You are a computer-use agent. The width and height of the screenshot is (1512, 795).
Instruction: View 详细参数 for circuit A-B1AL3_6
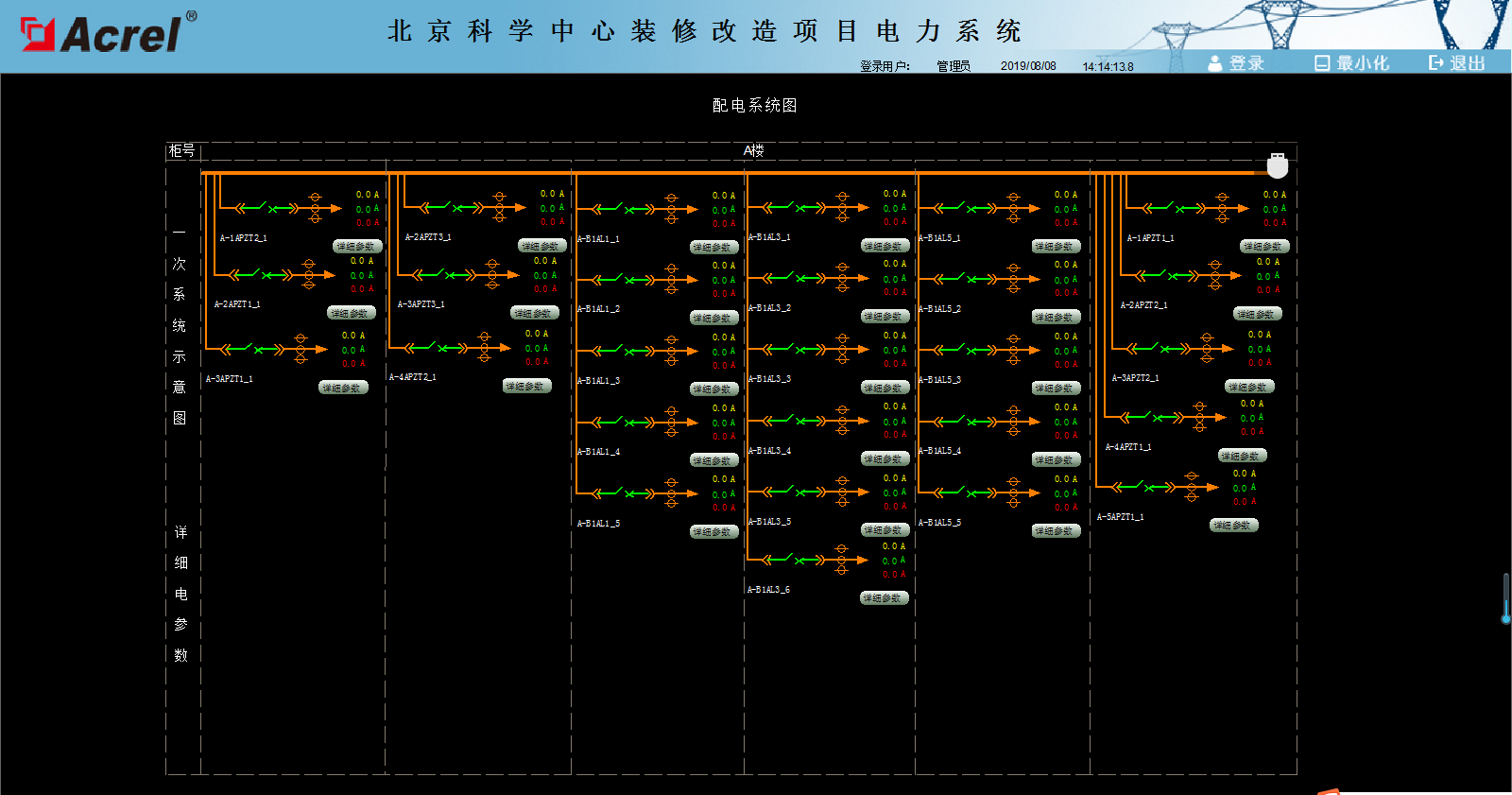click(x=884, y=598)
